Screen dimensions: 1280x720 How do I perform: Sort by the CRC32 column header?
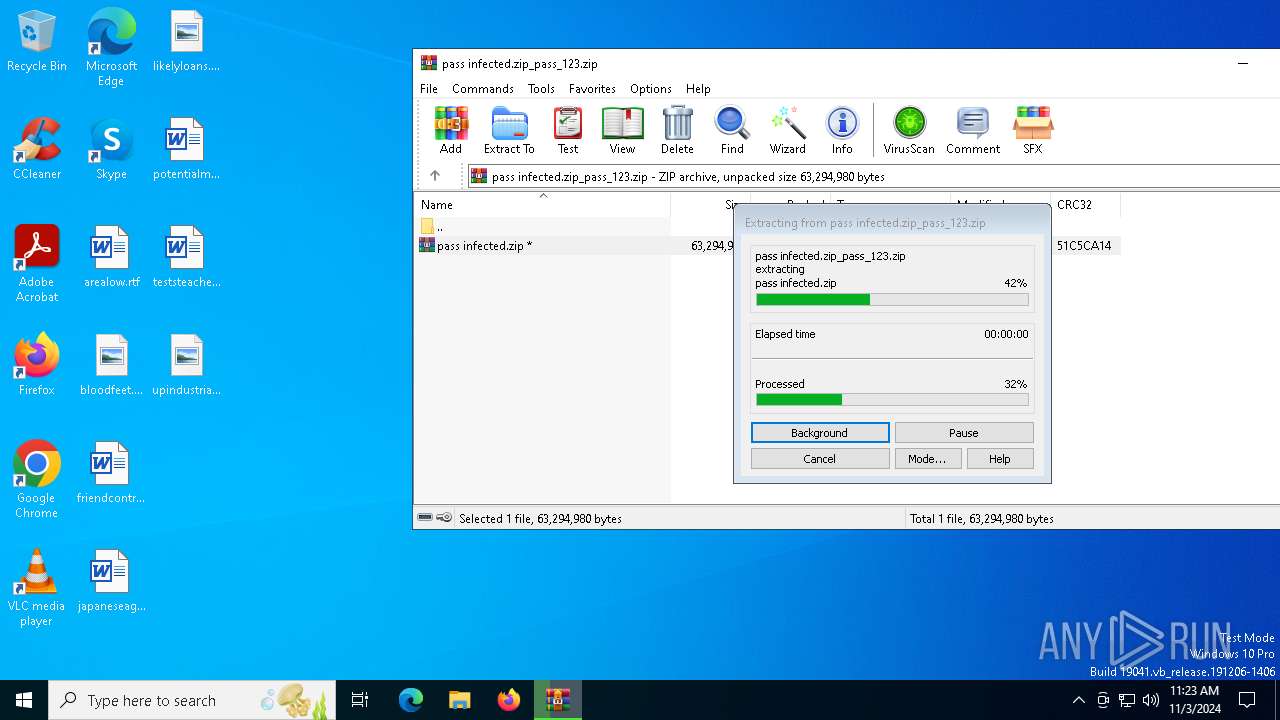(x=1085, y=204)
